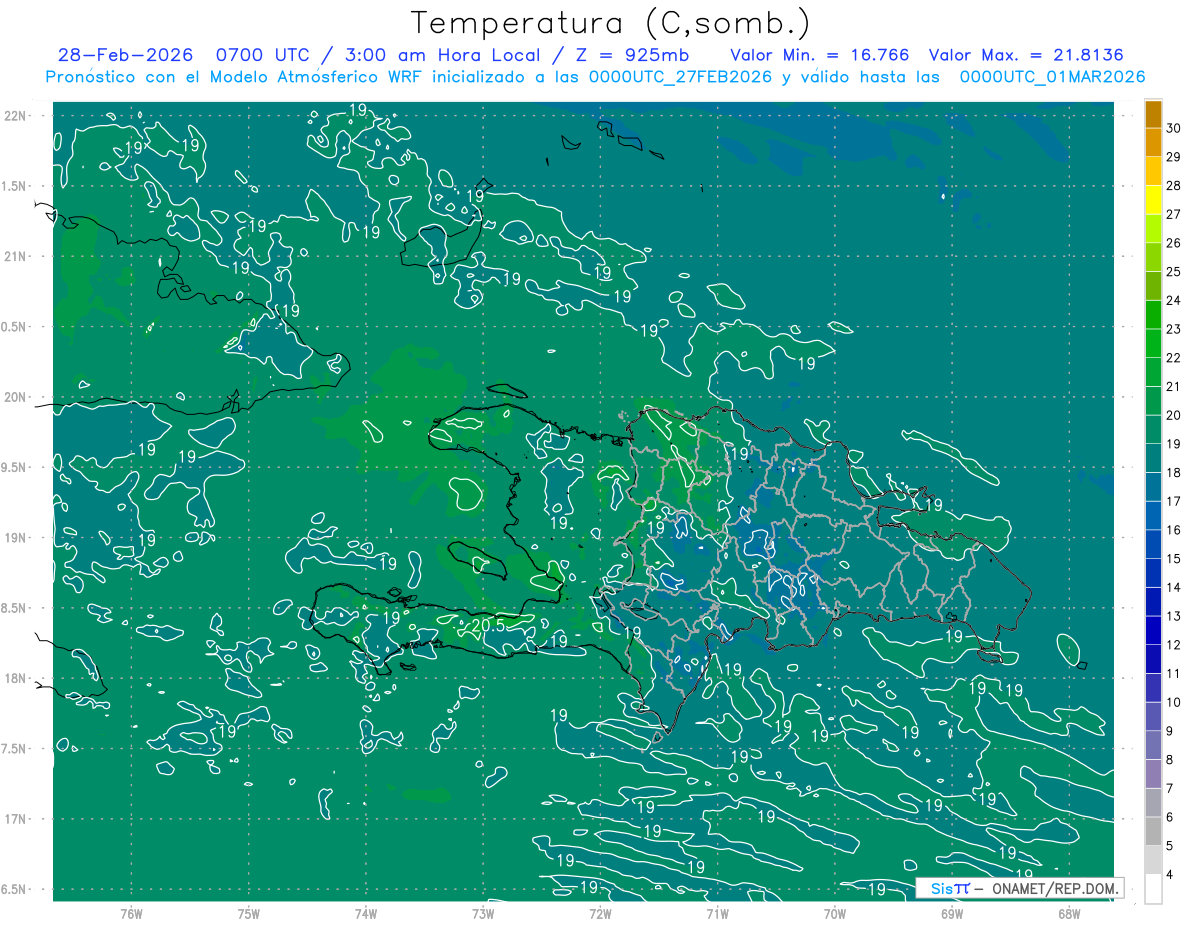Viewport: 1200px width, 927px height.
Task: Click the 20.5 contour label on map
Action: coord(486,626)
